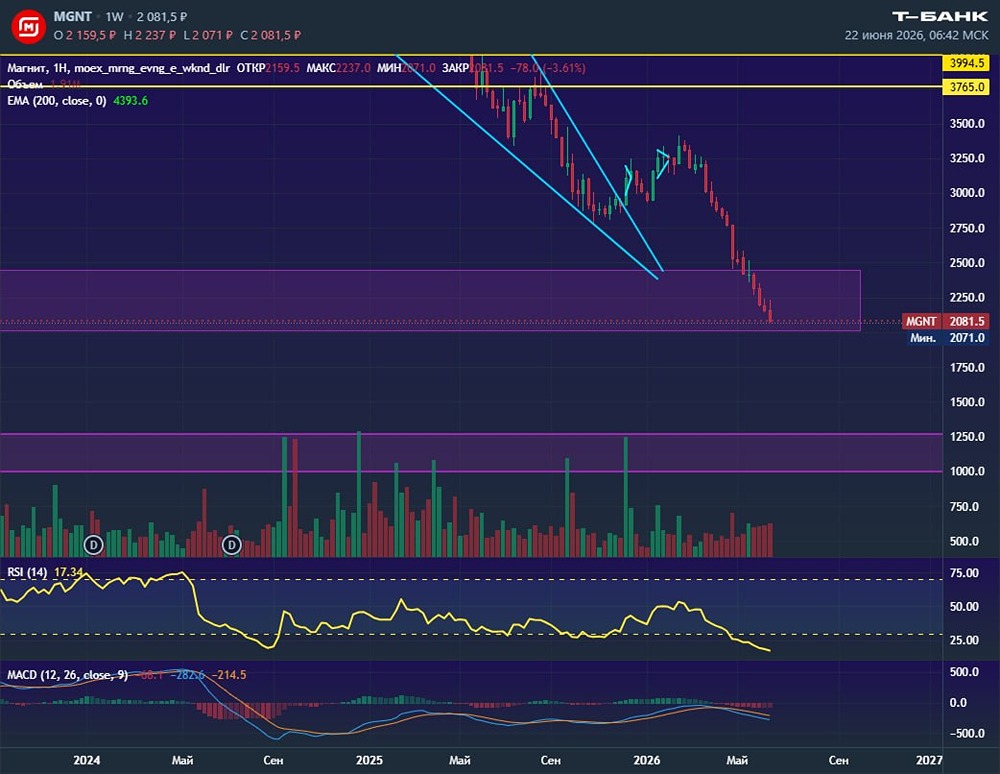Click 3500.0 on the price axis
This screenshot has width=1000, height=774.
[967, 124]
